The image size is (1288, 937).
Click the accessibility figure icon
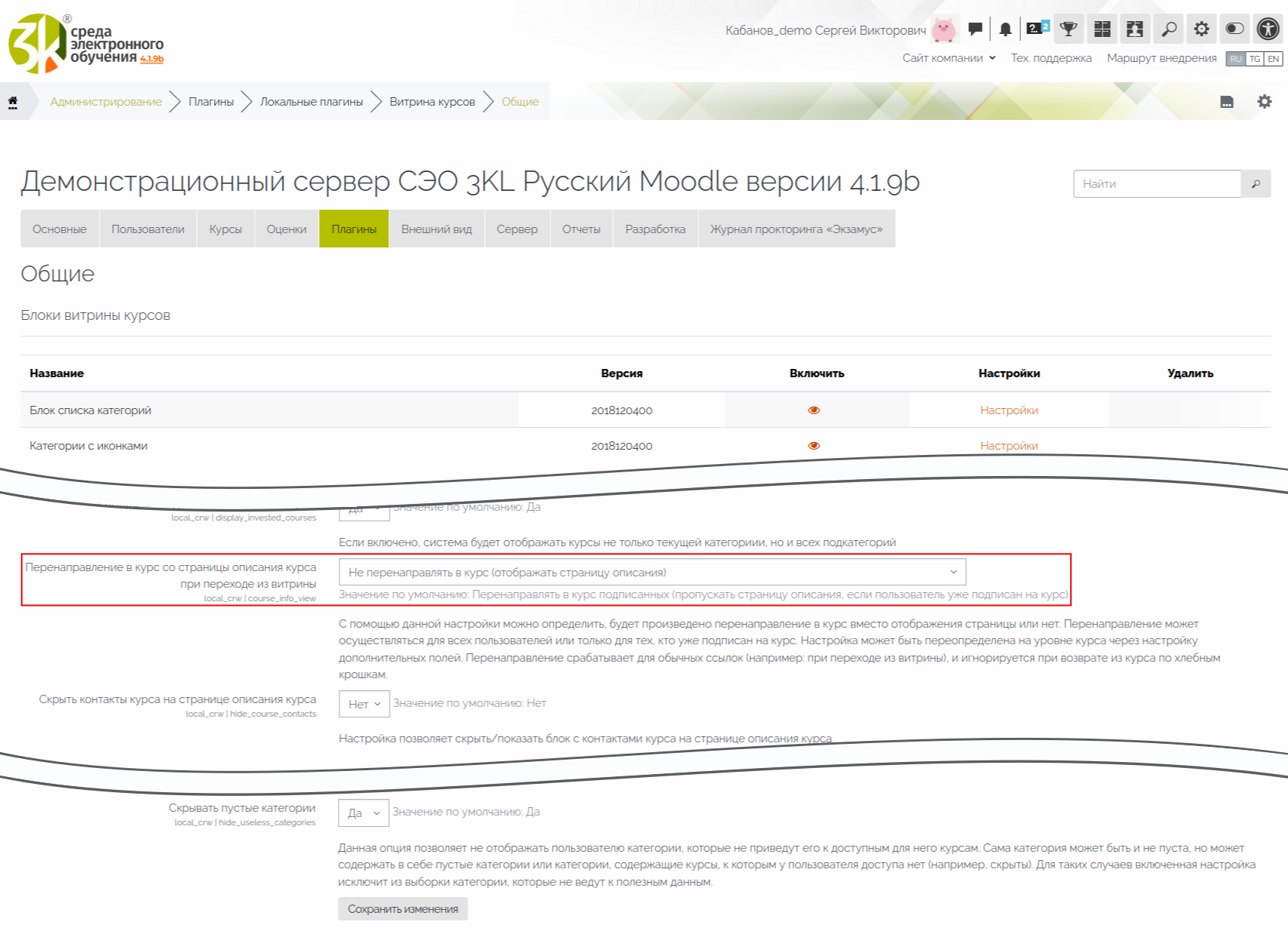tap(1268, 29)
